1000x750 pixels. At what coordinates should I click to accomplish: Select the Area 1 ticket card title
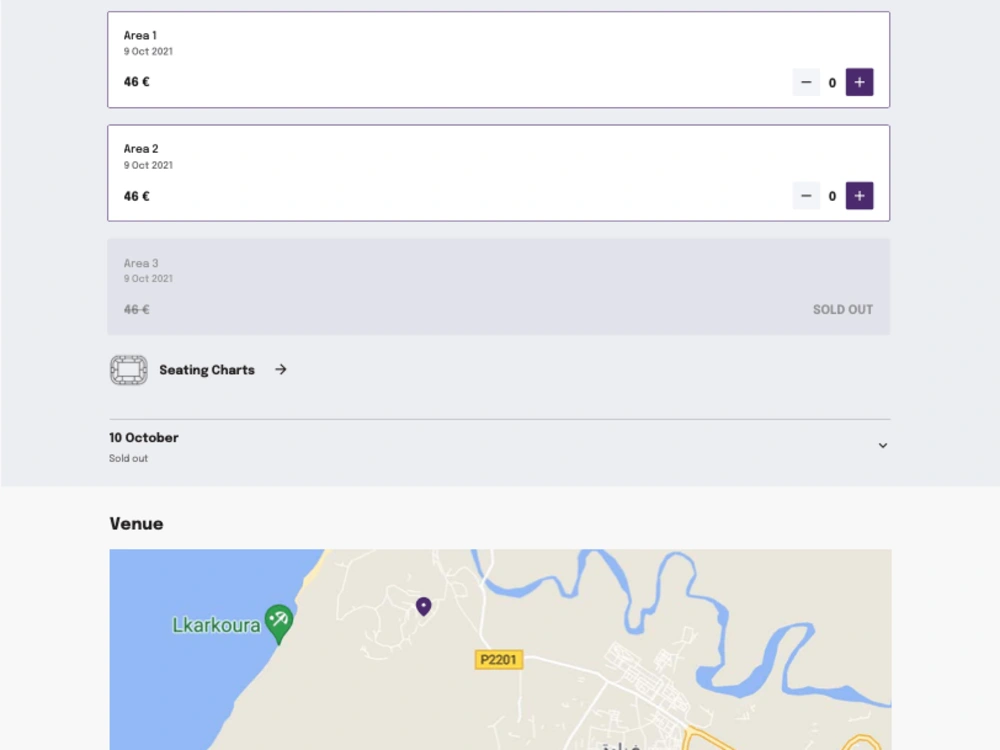[140, 36]
